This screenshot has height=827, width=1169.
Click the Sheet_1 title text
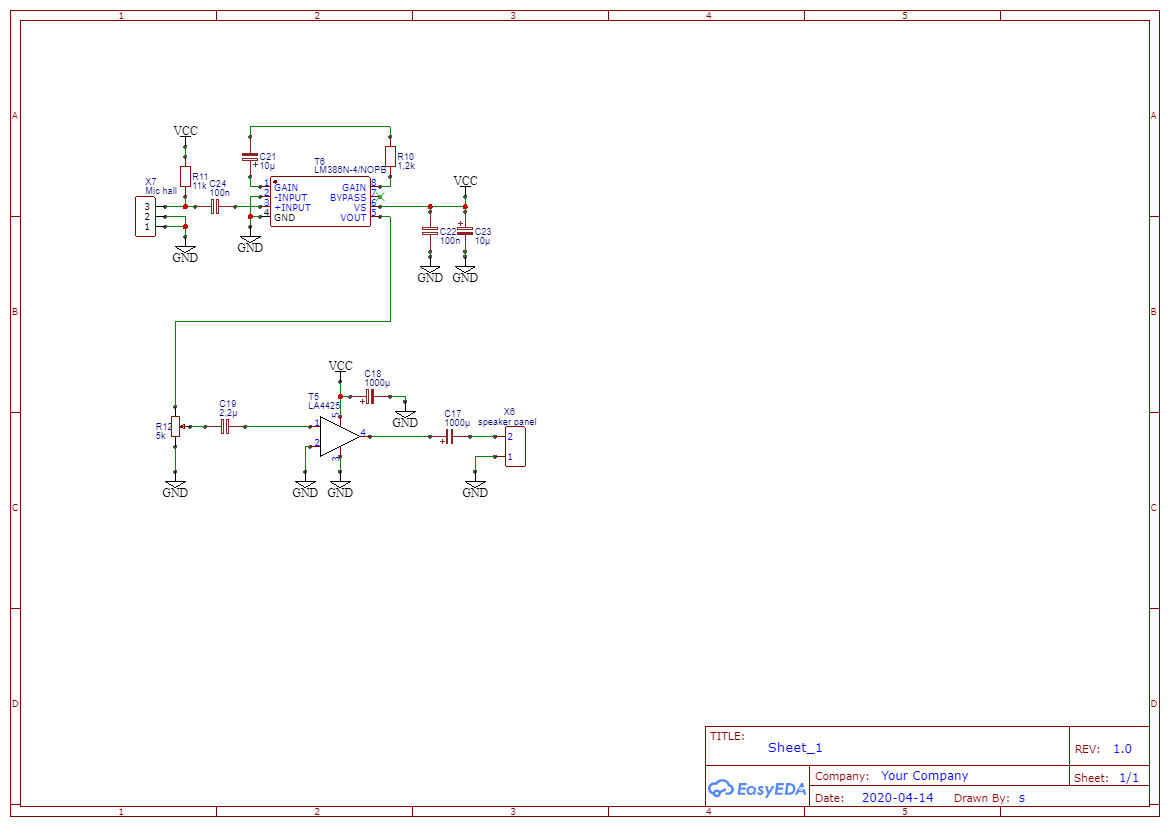point(795,747)
